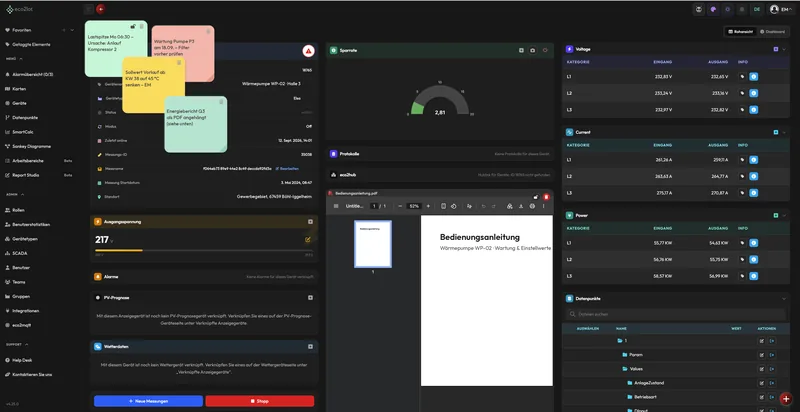Delete Bedienungsanleitung.pdf with red trash button
The width and height of the screenshot is (800, 412).
point(546,197)
